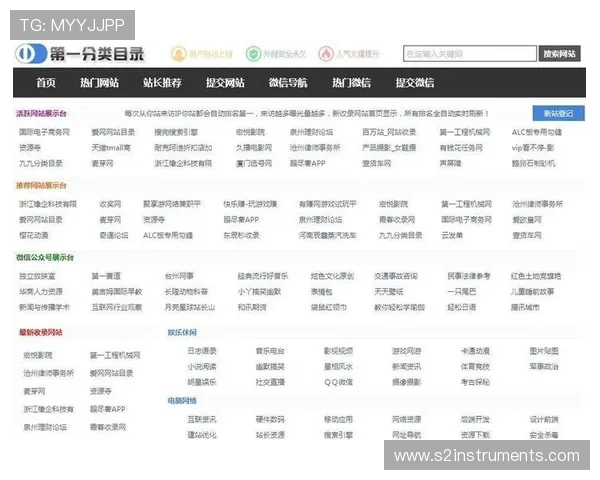600x480 pixels.
Task: Open the 卡通动漫 category link
Action: (x=475, y=351)
